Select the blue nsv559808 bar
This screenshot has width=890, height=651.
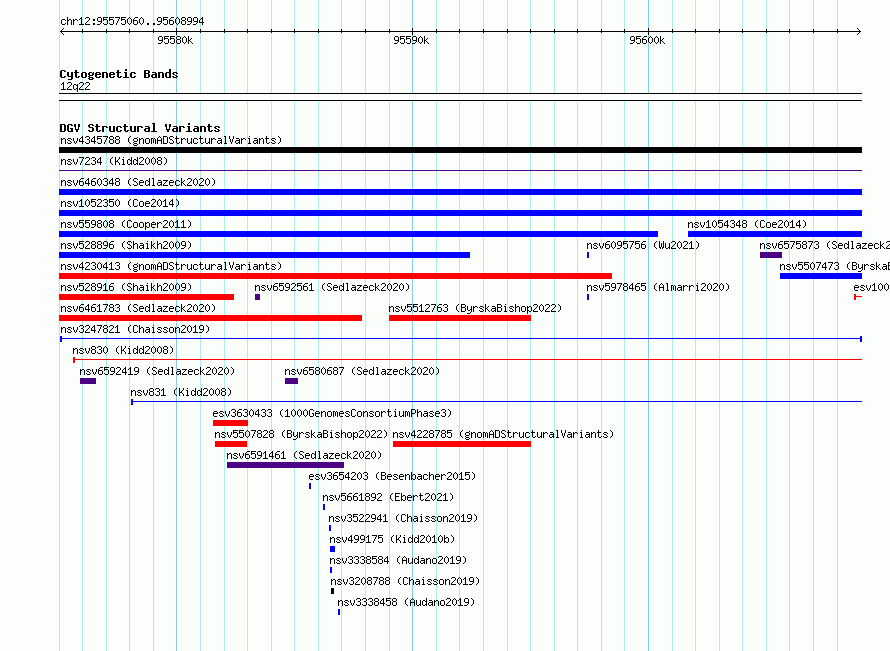358,234
